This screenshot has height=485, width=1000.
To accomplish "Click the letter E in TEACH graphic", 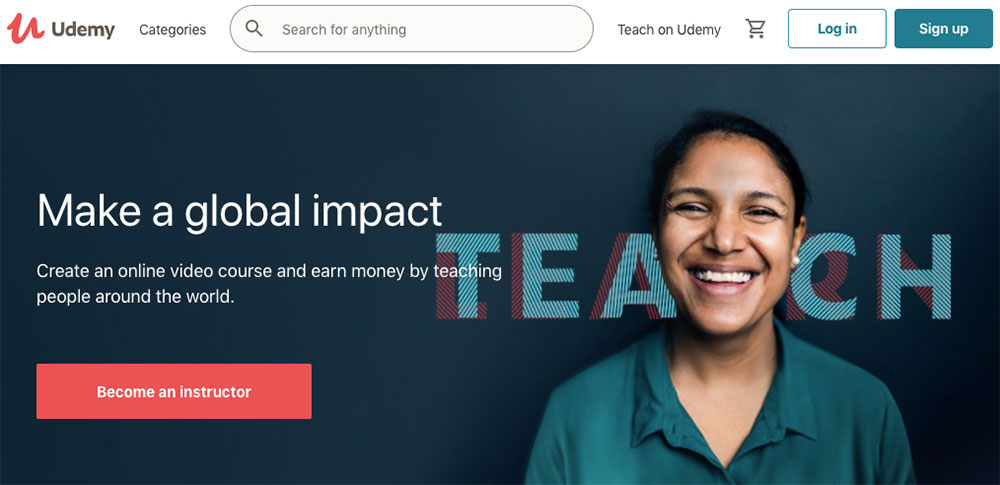I will click(545, 276).
